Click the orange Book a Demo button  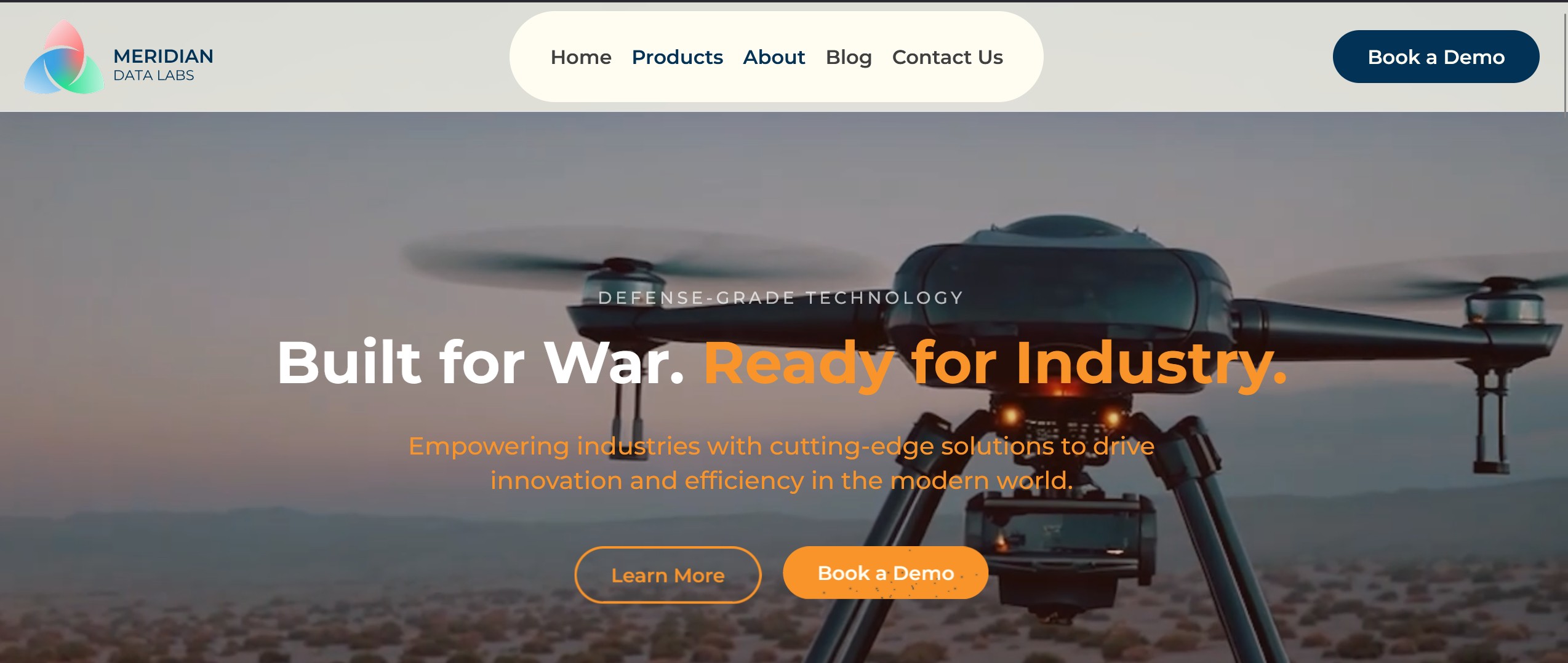click(x=886, y=573)
